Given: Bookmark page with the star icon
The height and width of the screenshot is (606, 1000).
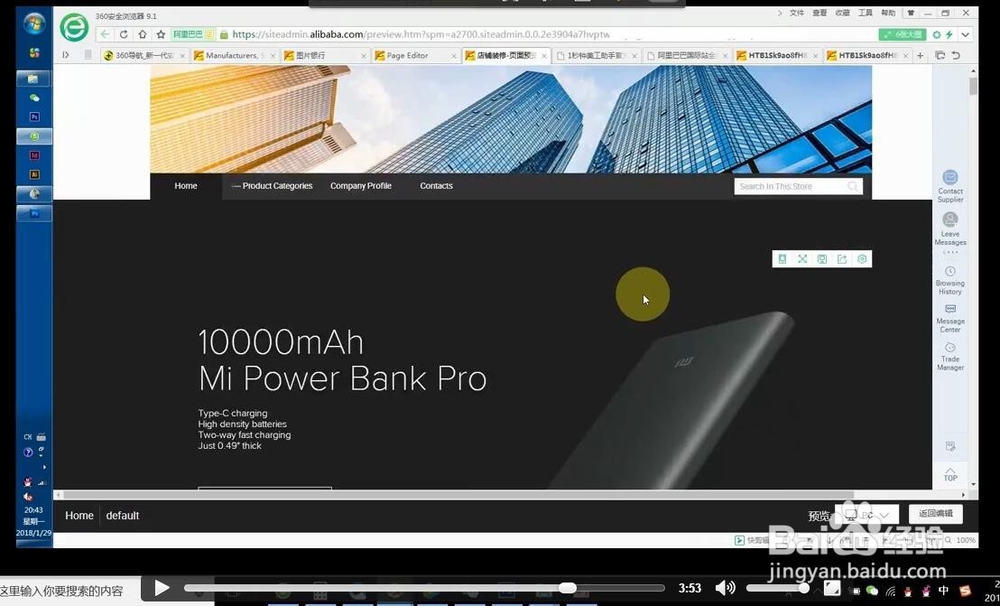Looking at the screenshot, I should tap(161, 34).
